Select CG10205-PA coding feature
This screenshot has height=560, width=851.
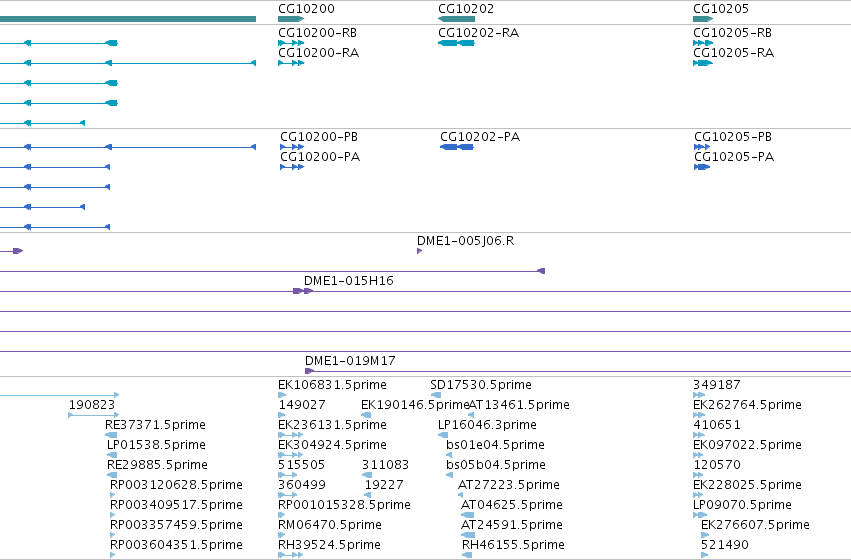coord(702,167)
